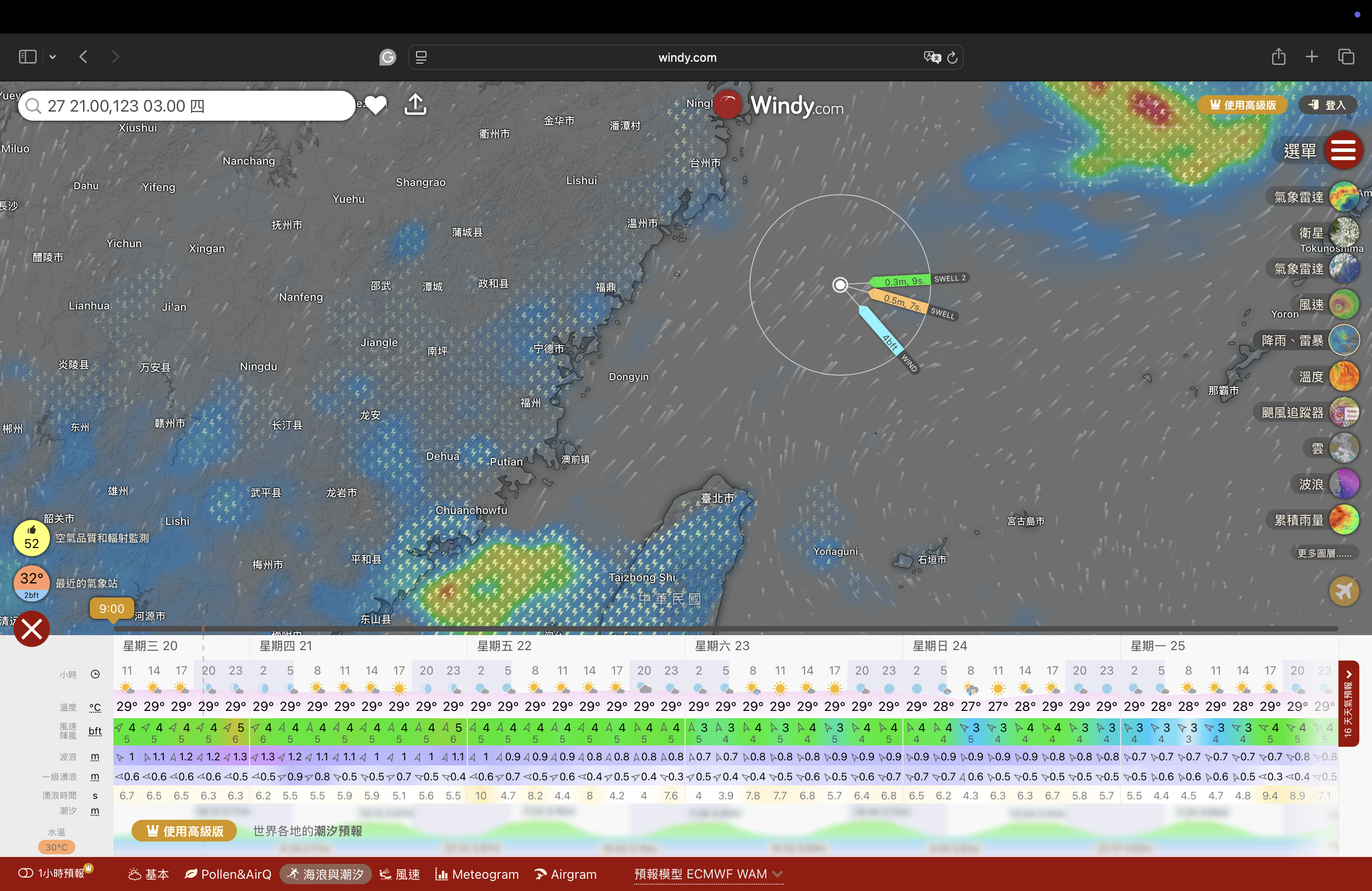Switch to the Meteogram tab
This screenshot has width=1372, height=891.
pos(477,874)
